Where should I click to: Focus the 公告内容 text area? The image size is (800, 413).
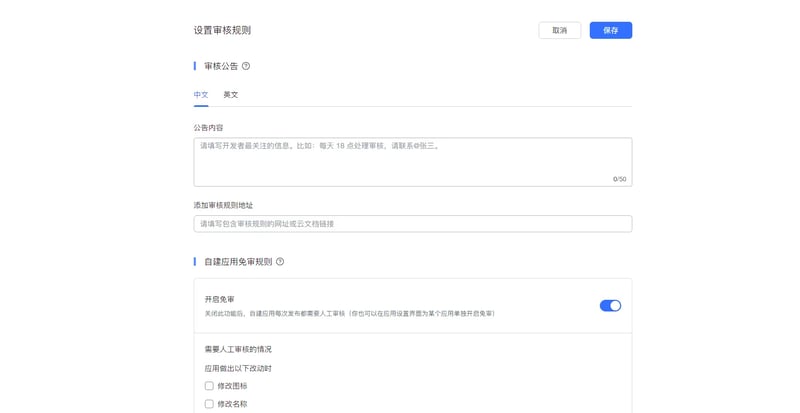(413, 162)
